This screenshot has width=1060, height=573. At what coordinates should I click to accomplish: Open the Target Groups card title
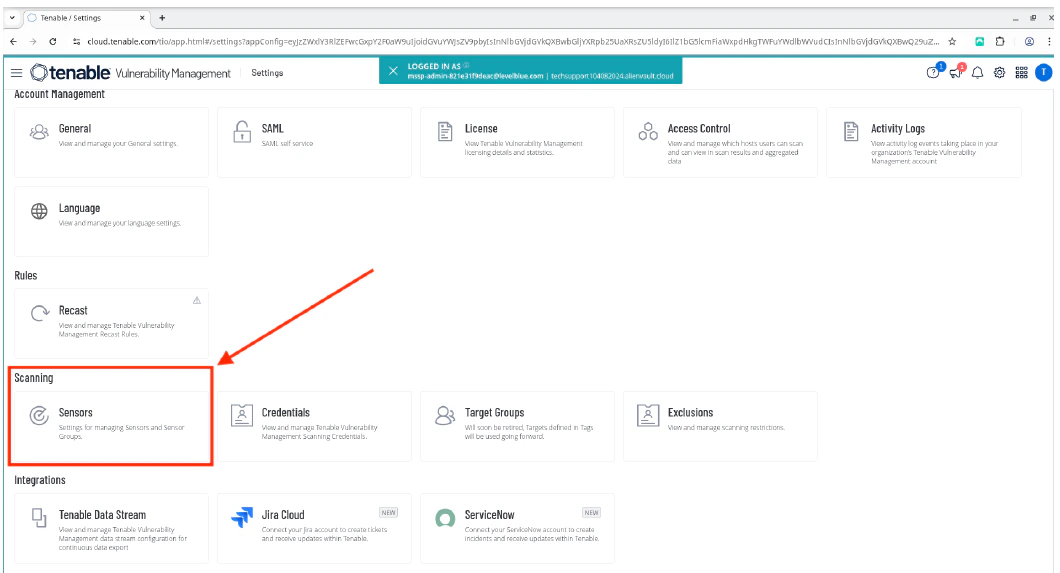coord(494,412)
